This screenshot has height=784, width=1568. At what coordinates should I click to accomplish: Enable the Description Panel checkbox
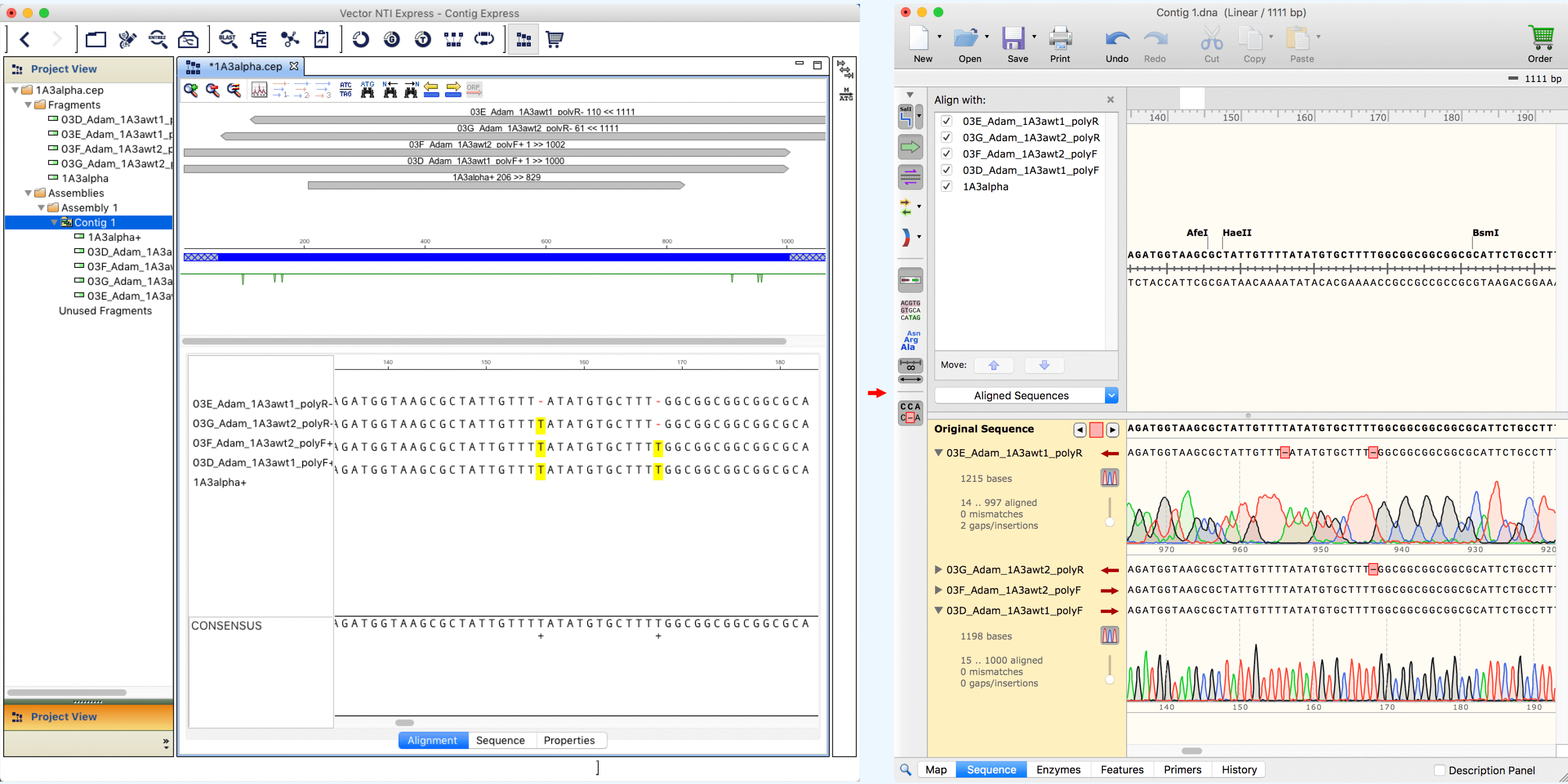(x=1440, y=770)
